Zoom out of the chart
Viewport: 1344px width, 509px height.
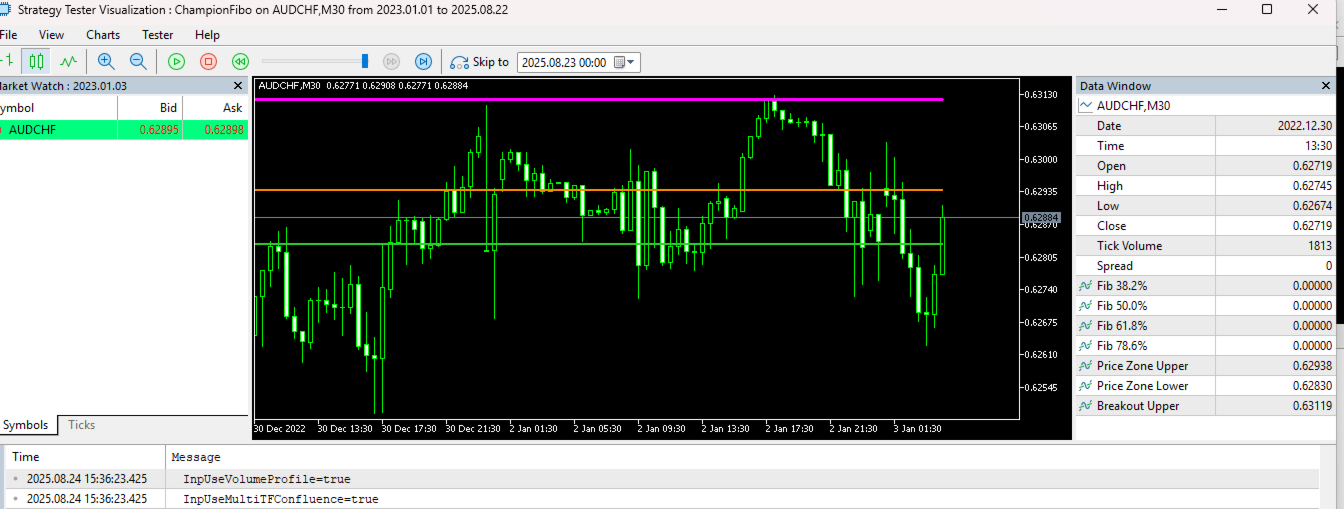tap(138, 62)
